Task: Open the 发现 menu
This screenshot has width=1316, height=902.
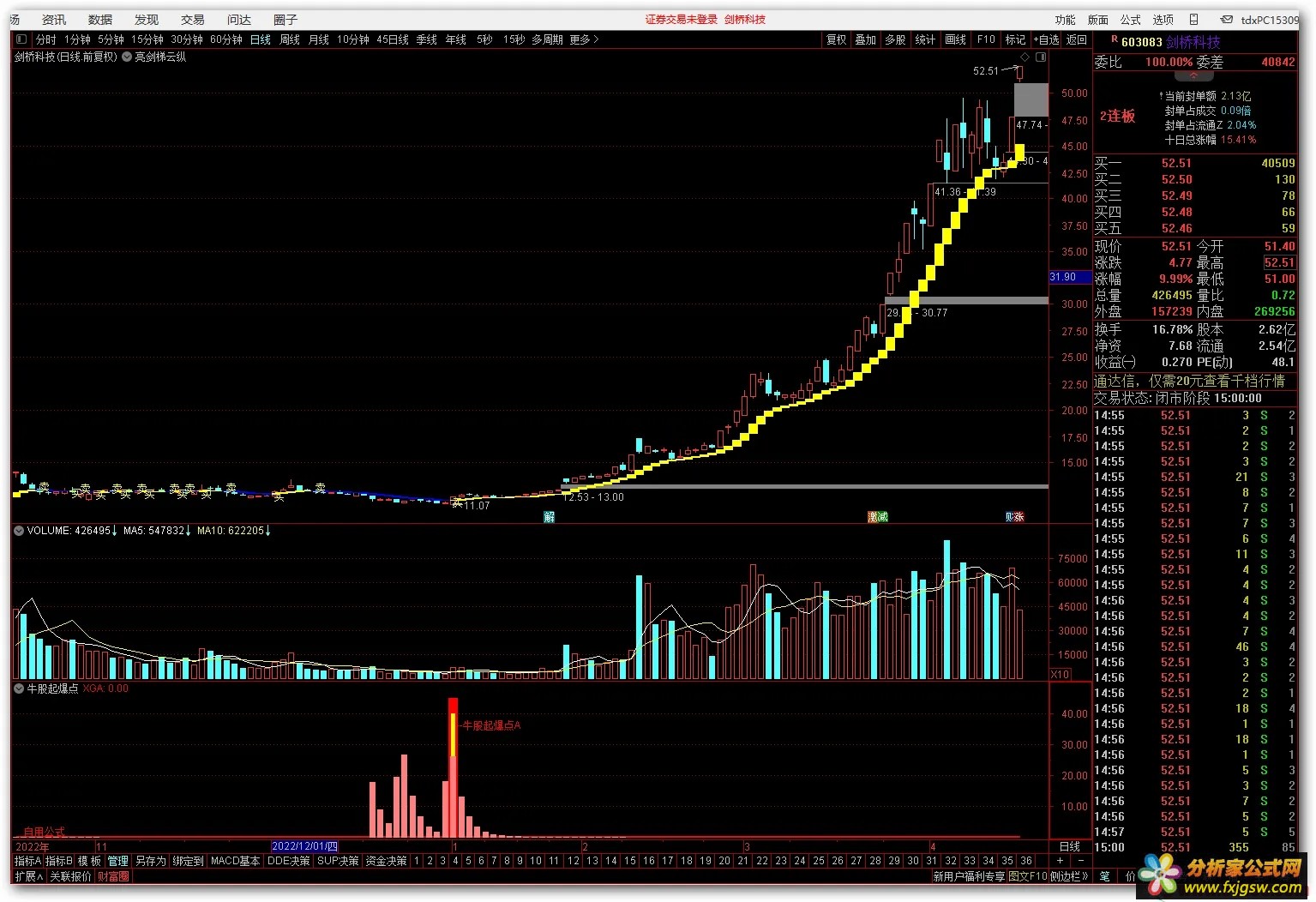Action: click(x=147, y=20)
